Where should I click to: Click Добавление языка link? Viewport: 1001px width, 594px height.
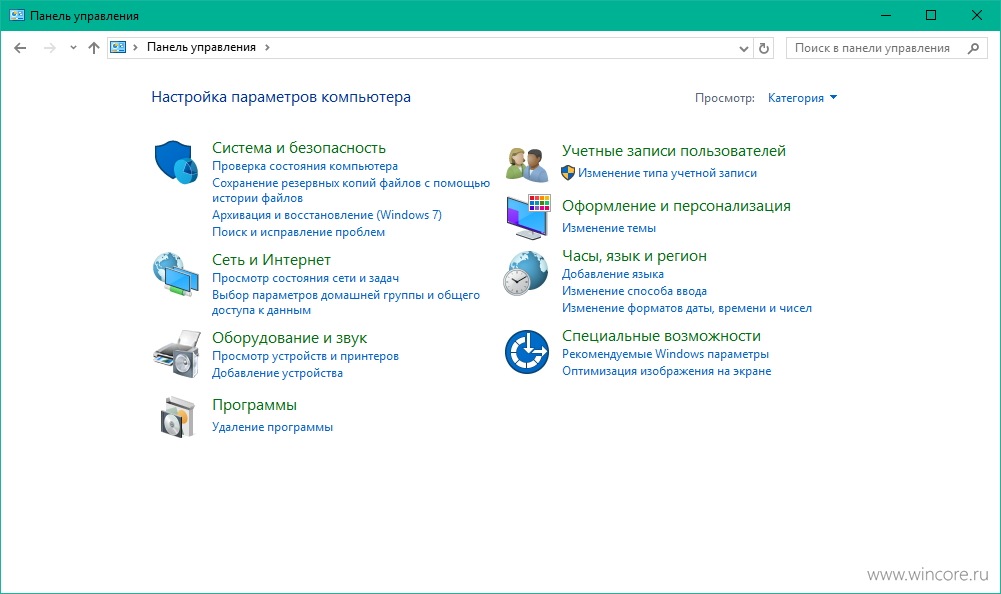[x=612, y=274]
